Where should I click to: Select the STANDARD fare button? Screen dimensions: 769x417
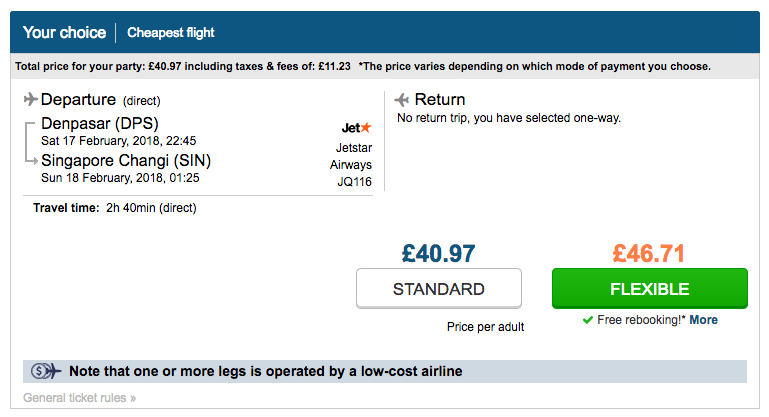click(x=439, y=288)
